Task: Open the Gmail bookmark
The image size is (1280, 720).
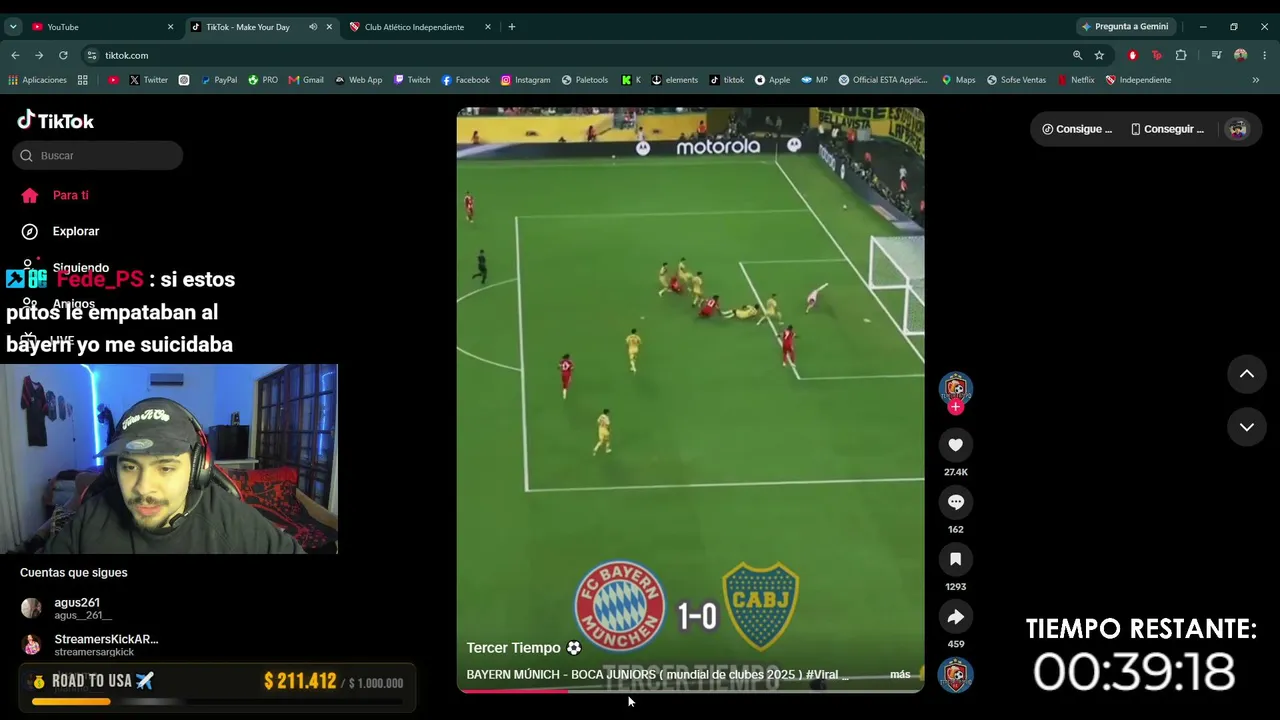Action: pos(306,80)
